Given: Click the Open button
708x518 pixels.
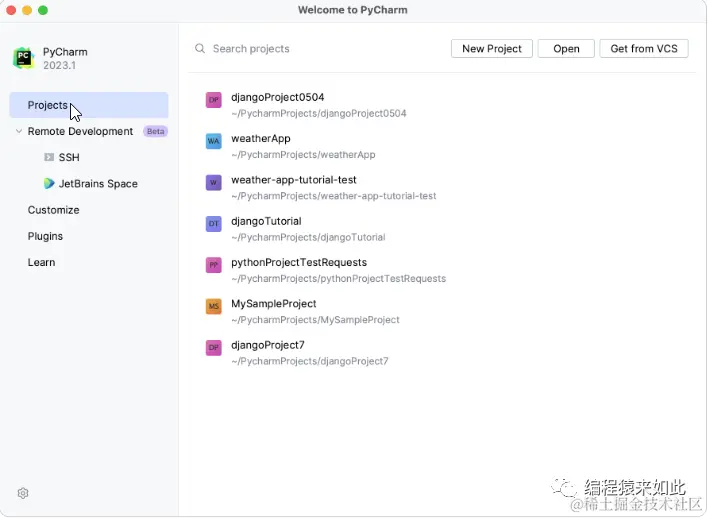Looking at the screenshot, I should pos(566,49).
